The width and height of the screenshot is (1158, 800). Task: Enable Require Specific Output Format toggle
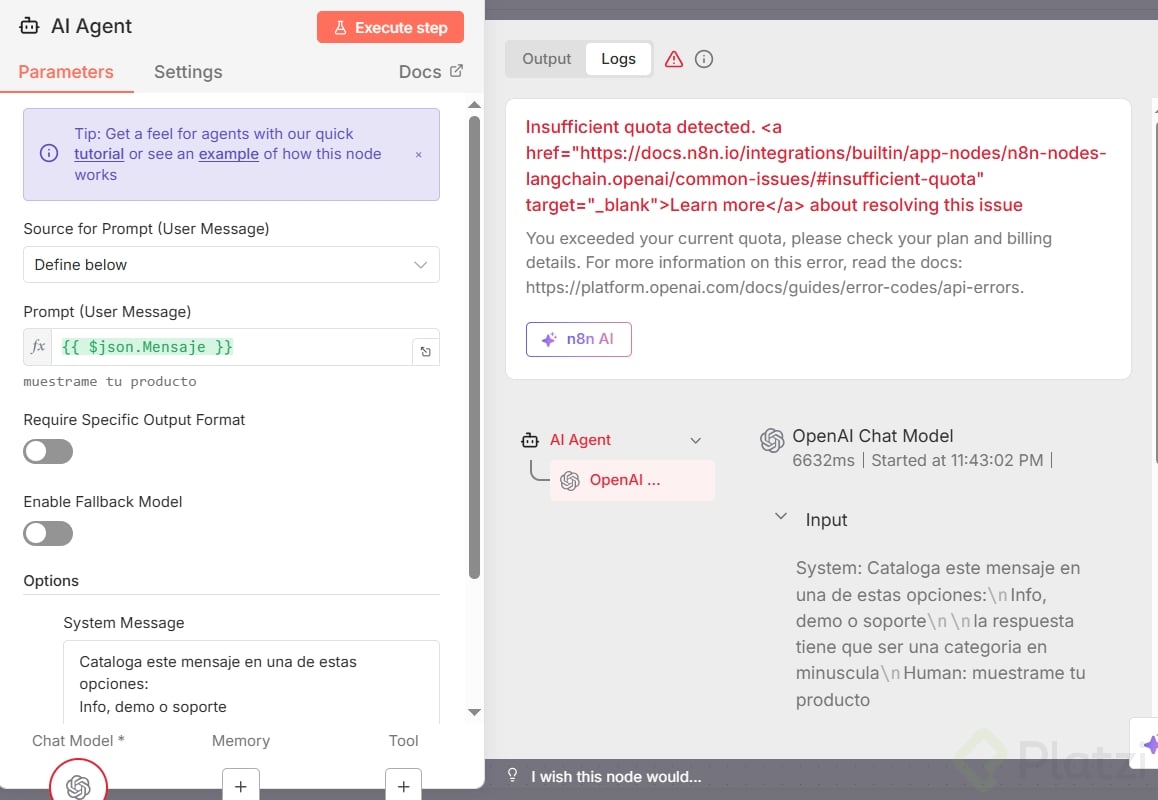coord(48,452)
